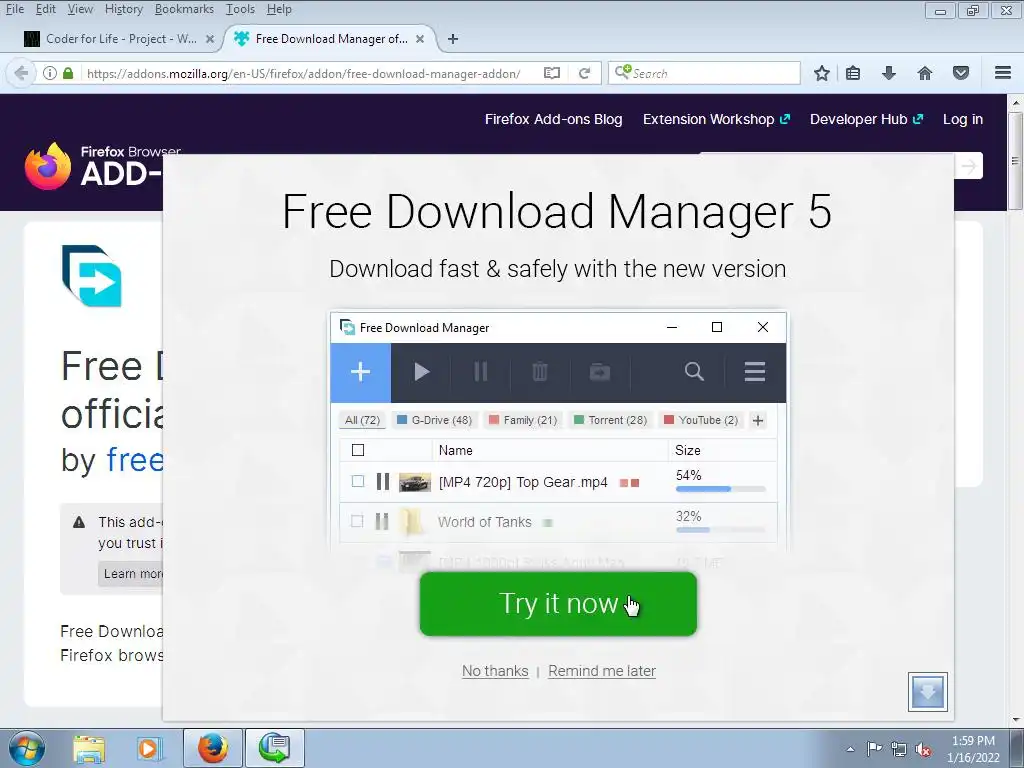Image resolution: width=1024 pixels, height=768 pixels.
Task: Open the Windows Start button
Action: point(26,748)
